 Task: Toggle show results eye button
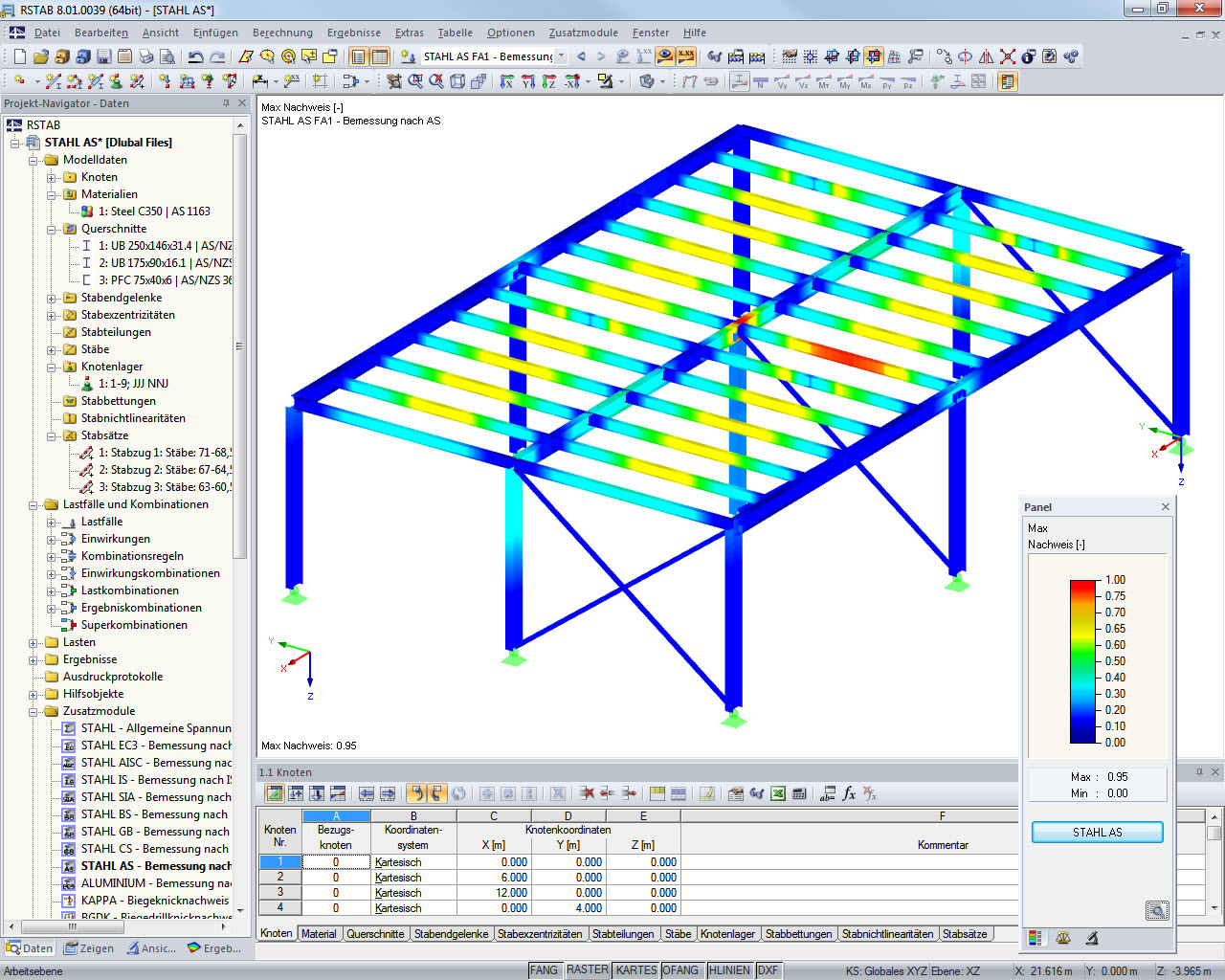point(665,56)
